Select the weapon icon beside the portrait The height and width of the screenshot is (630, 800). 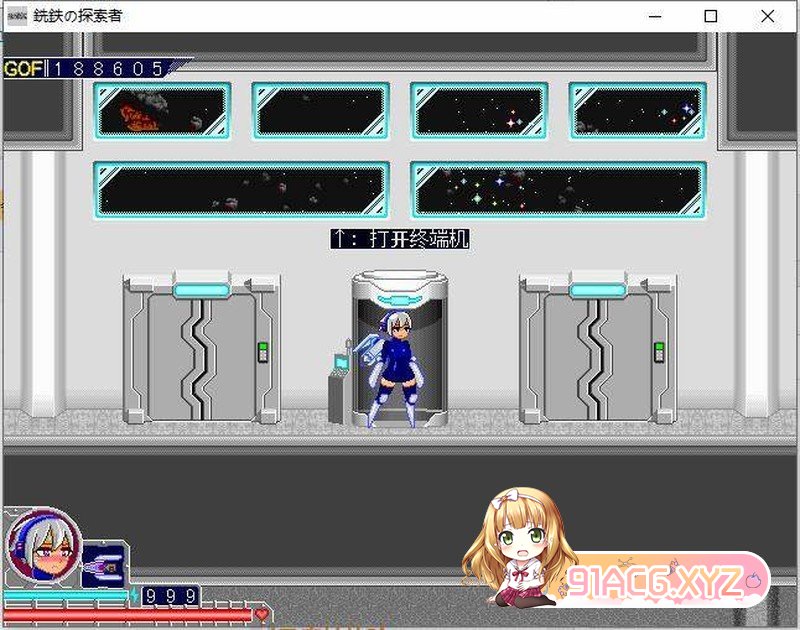coord(103,563)
